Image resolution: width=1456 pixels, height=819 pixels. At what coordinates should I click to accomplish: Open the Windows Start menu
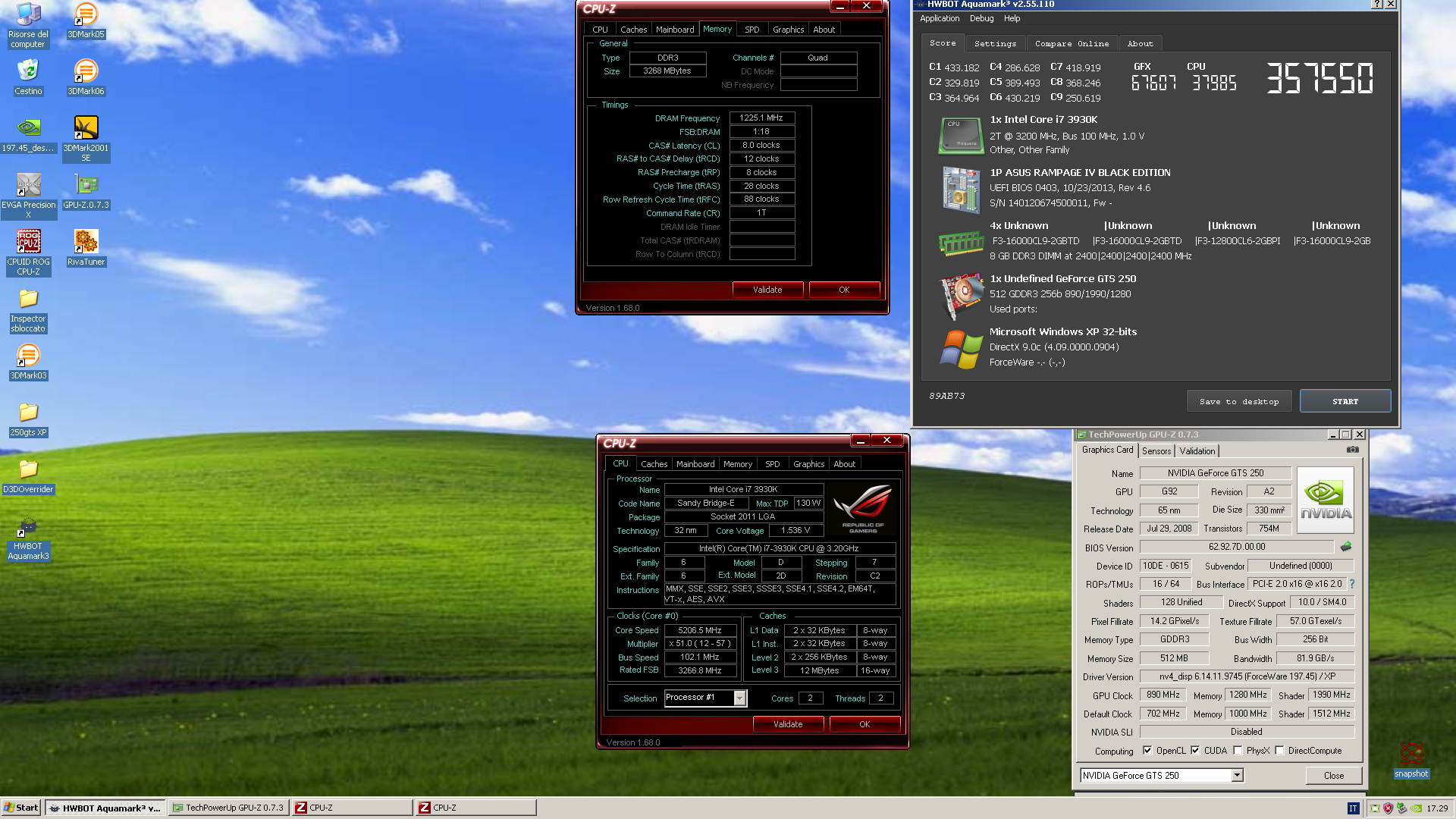[x=21, y=808]
